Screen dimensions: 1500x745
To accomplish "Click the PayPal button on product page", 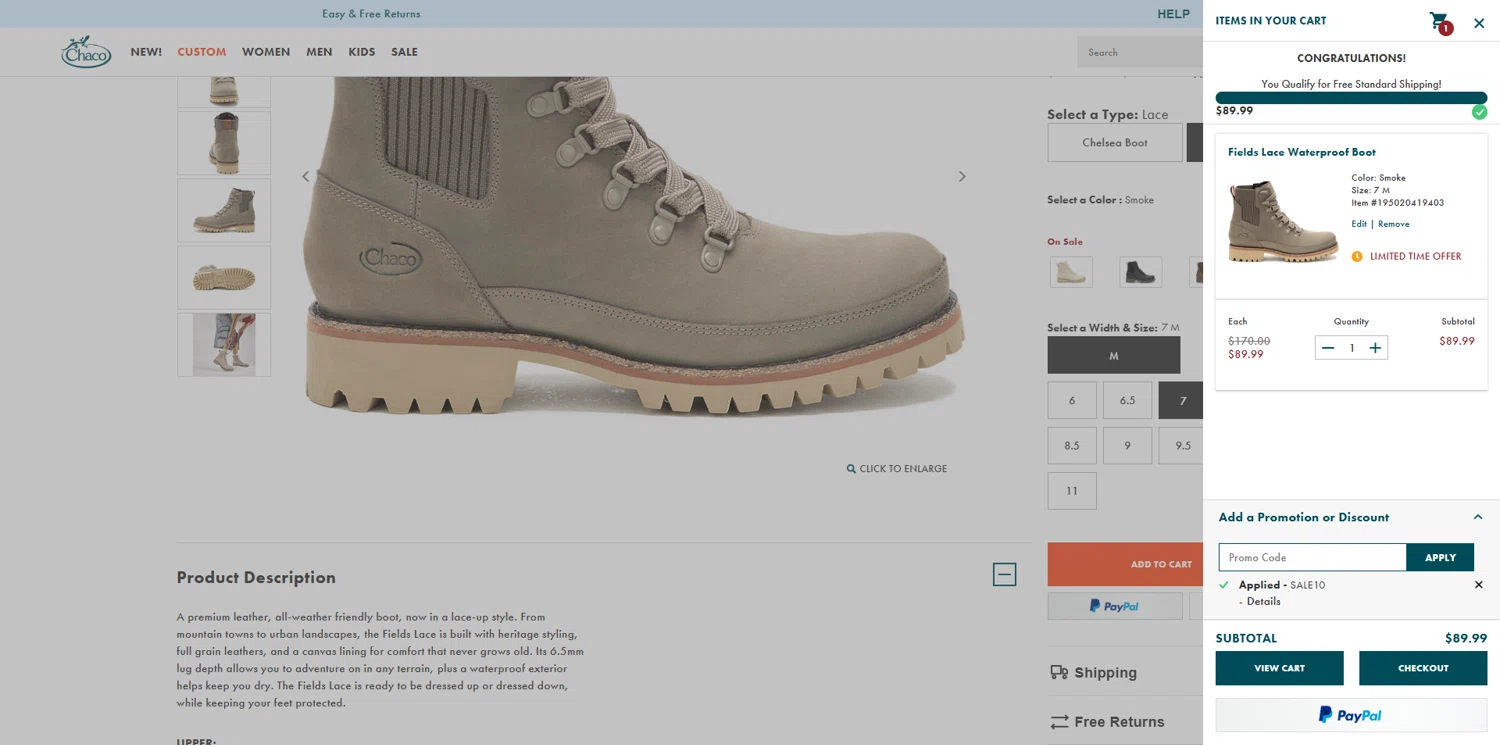I will tap(1114, 606).
